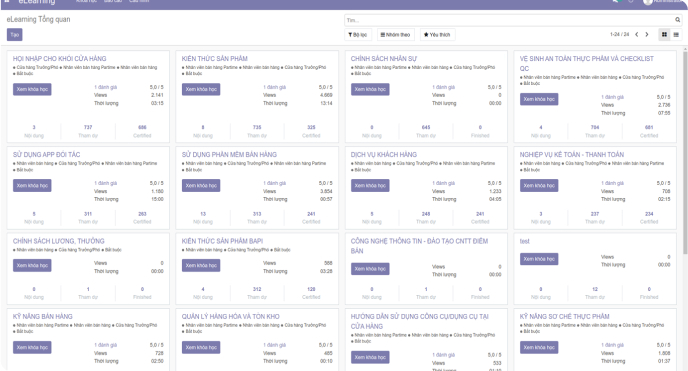
Task: Click the vertical scrollbar of course list
Action: [x=685, y=152]
